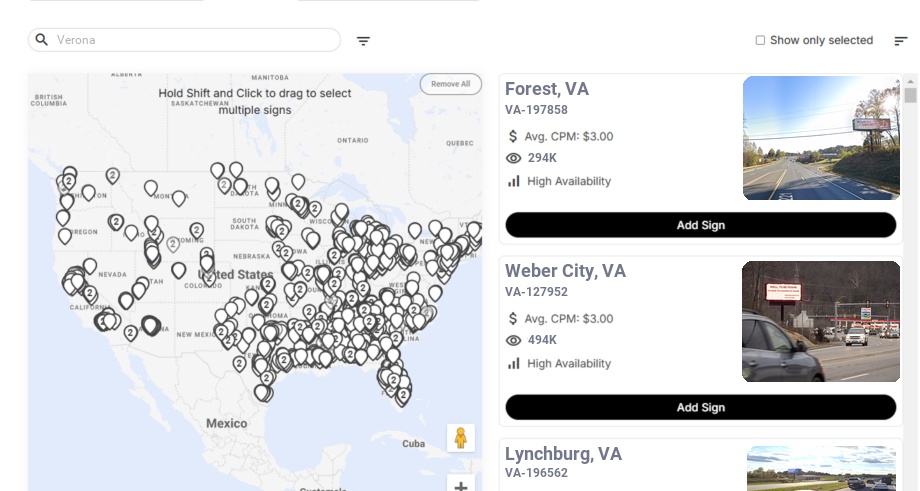Open the Weber City billboard photo
Screen dimensions: 920x491
(821, 321)
